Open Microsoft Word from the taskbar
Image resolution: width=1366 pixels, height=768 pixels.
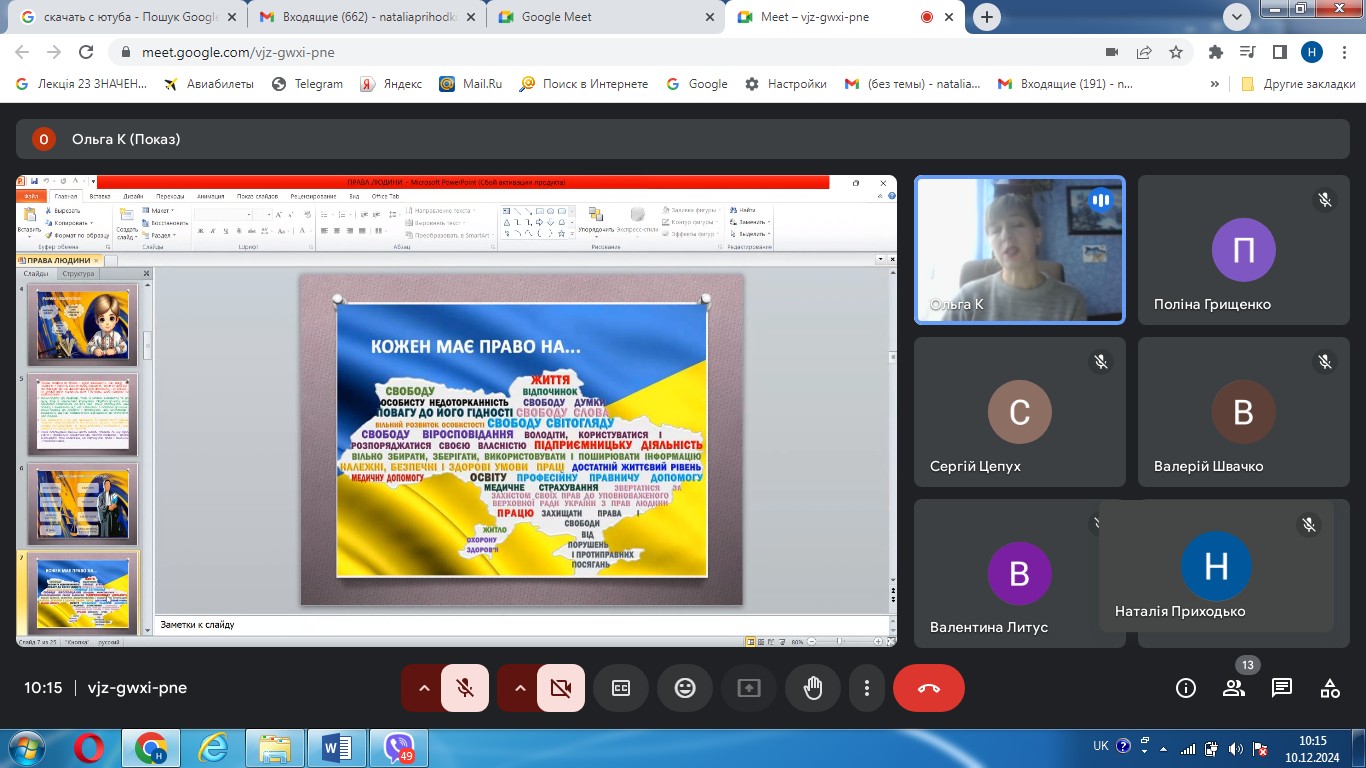tap(336, 747)
